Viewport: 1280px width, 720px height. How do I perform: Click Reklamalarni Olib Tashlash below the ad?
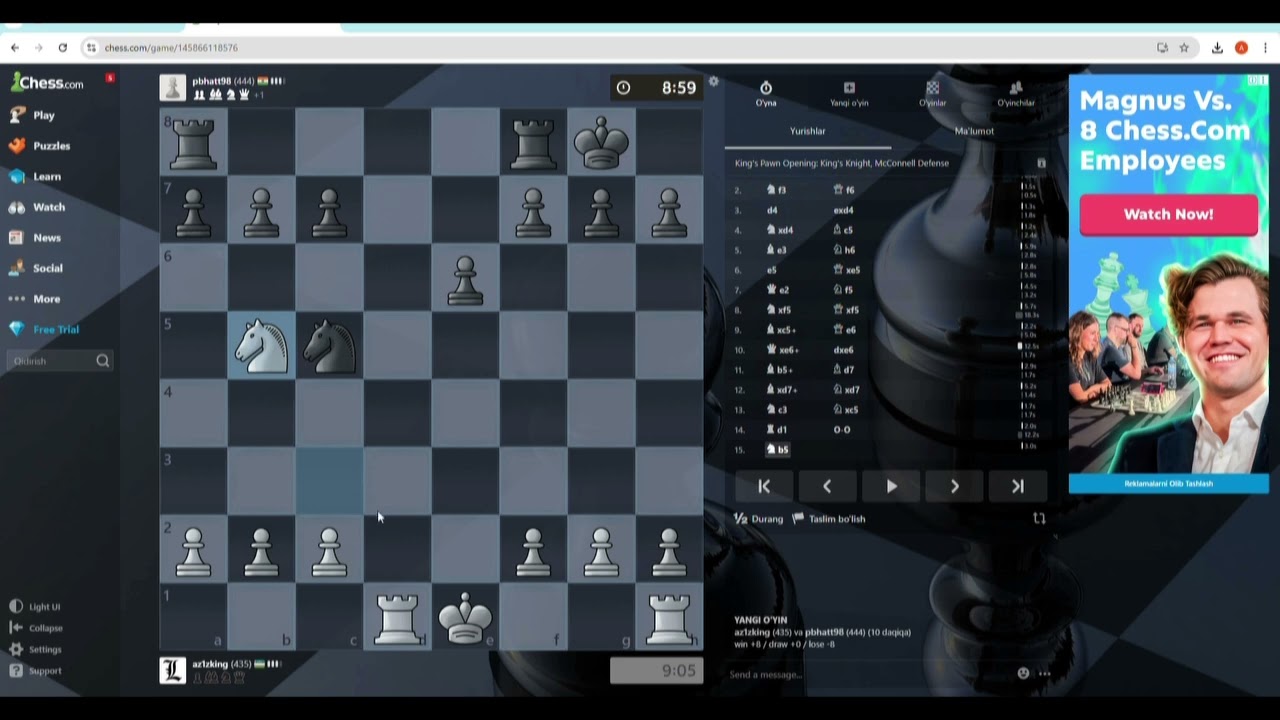1168,484
